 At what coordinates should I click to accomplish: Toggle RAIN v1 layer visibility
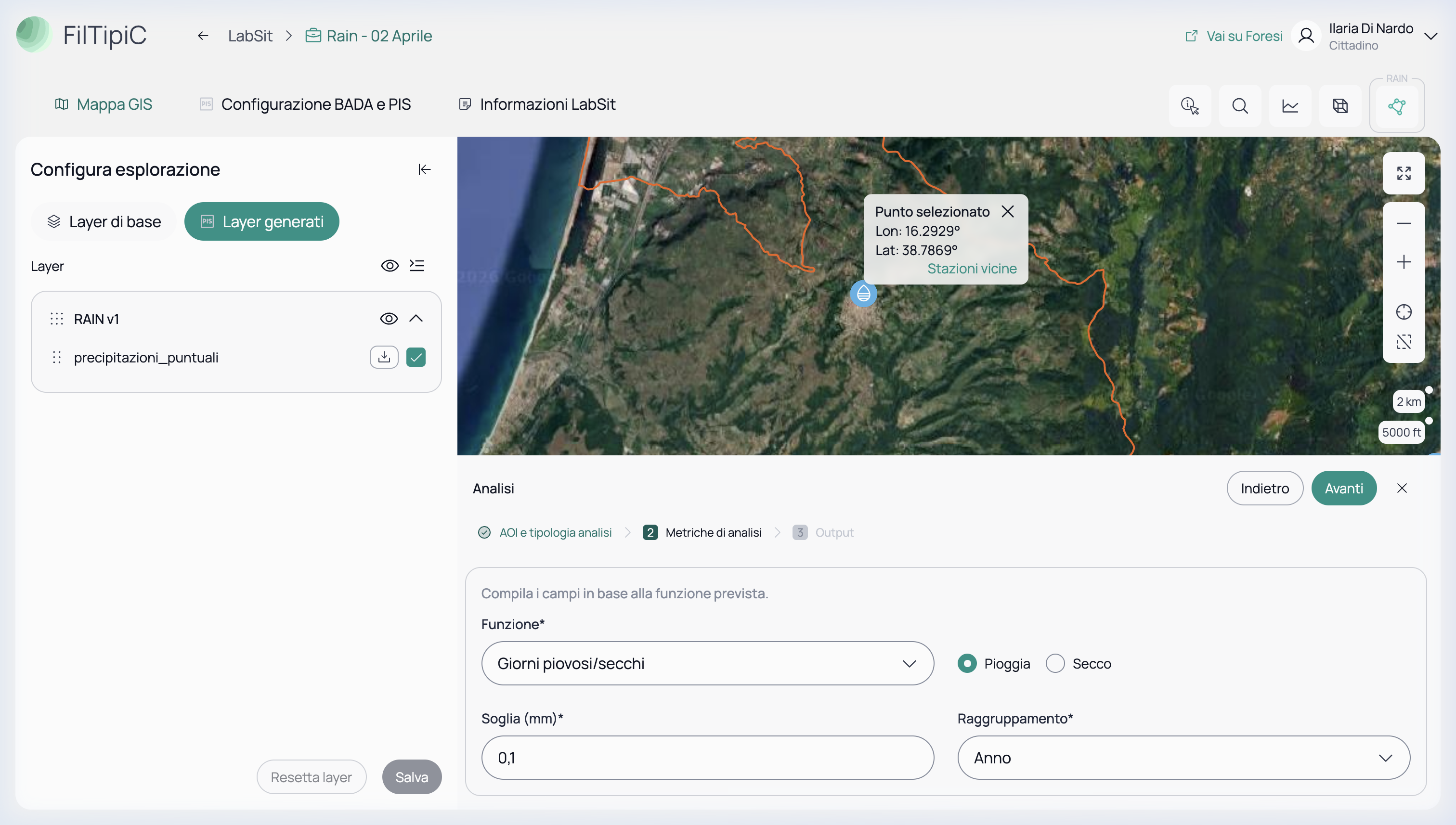(389, 319)
